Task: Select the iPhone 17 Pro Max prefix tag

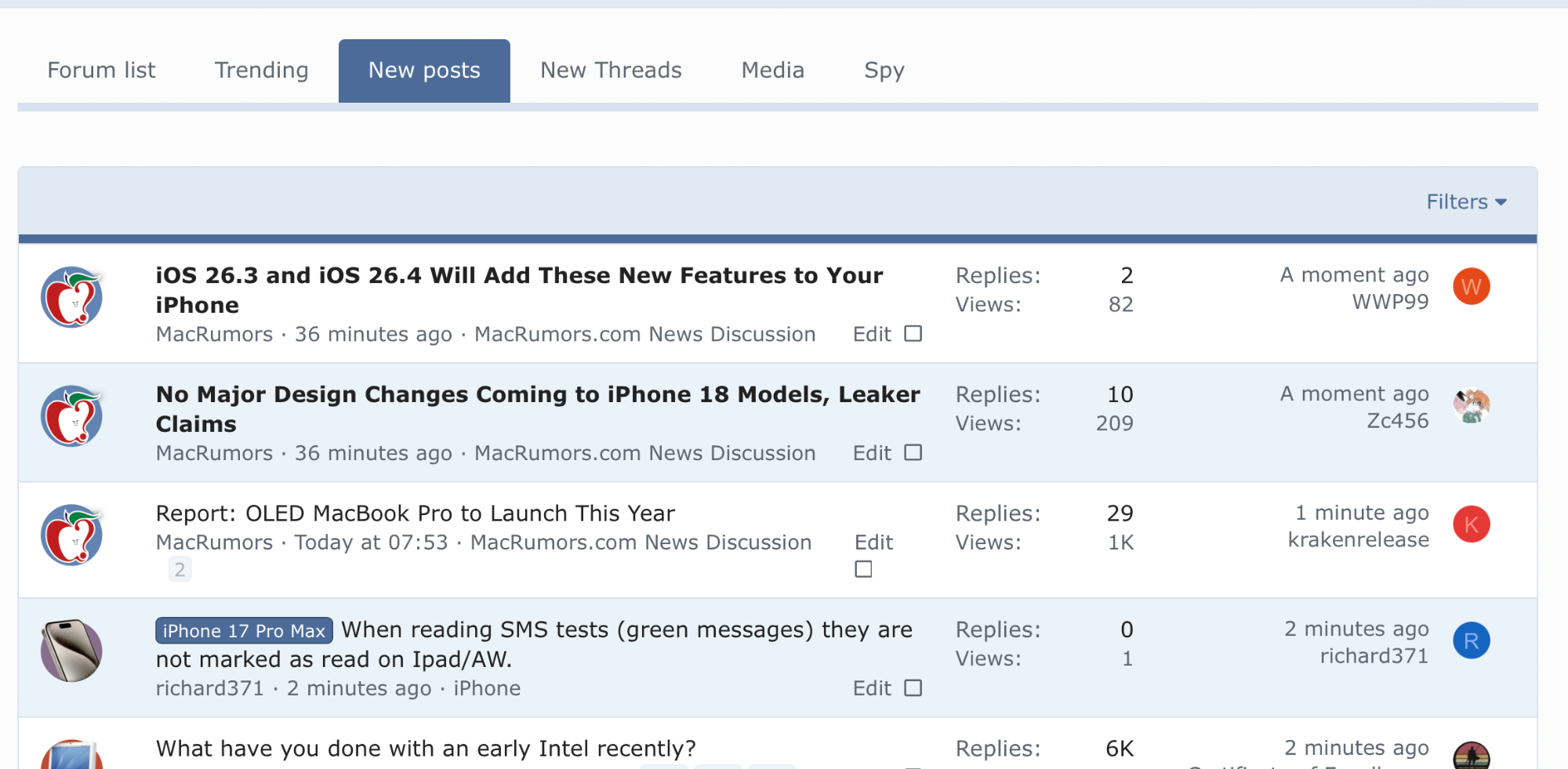Action: click(244, 631)
